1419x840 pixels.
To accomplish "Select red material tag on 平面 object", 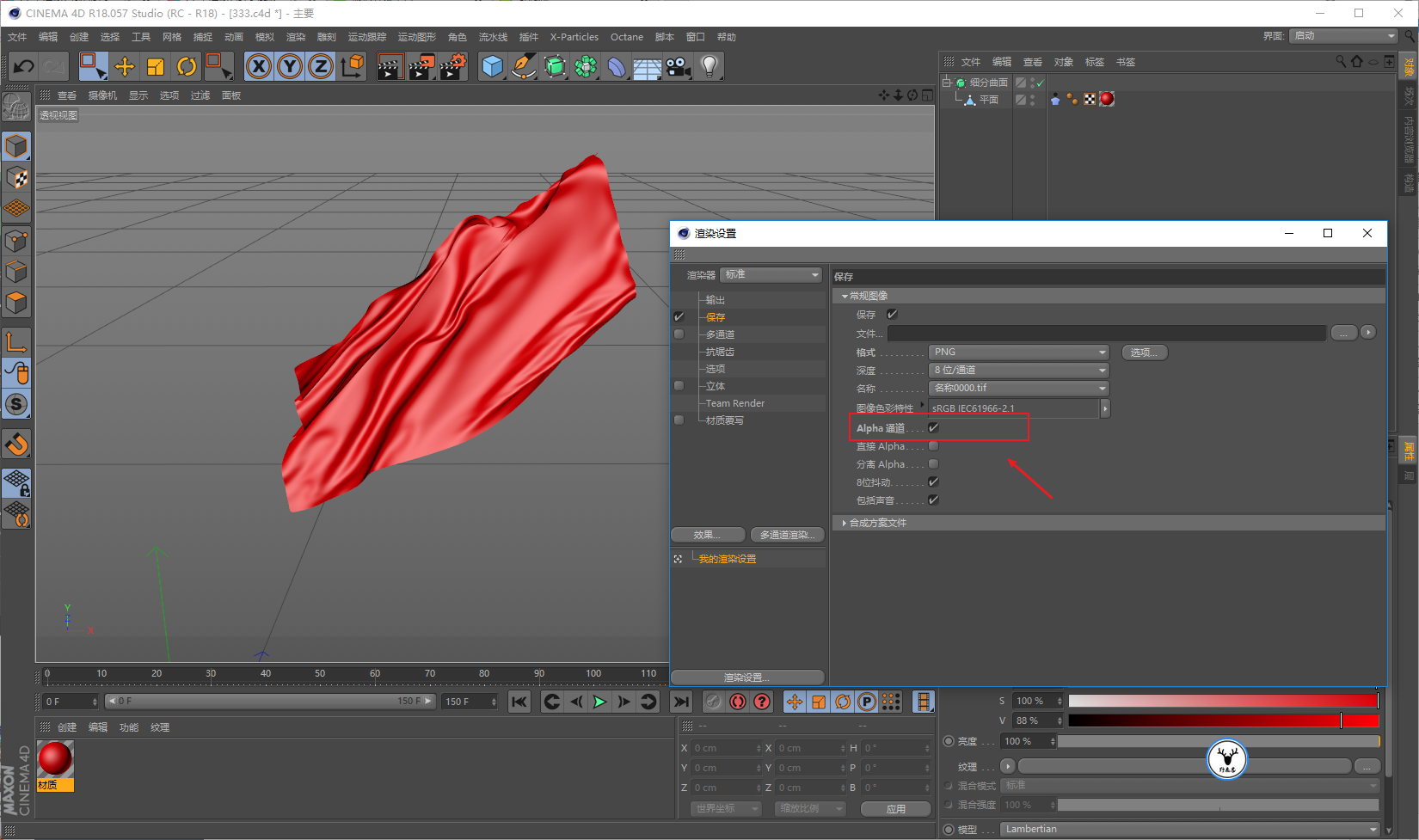I will tap(1107, 99).
